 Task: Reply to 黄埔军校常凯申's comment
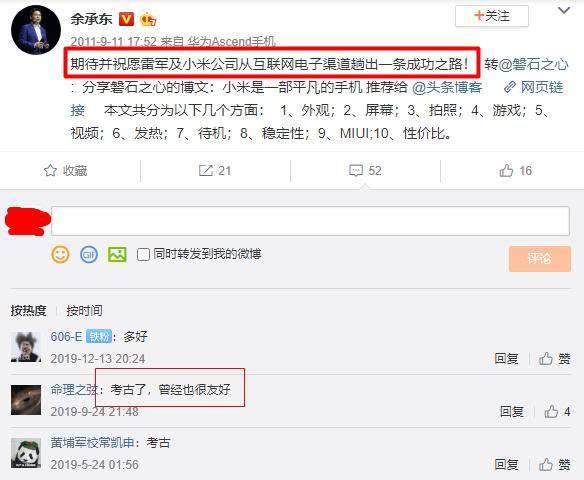click(506, 464)
